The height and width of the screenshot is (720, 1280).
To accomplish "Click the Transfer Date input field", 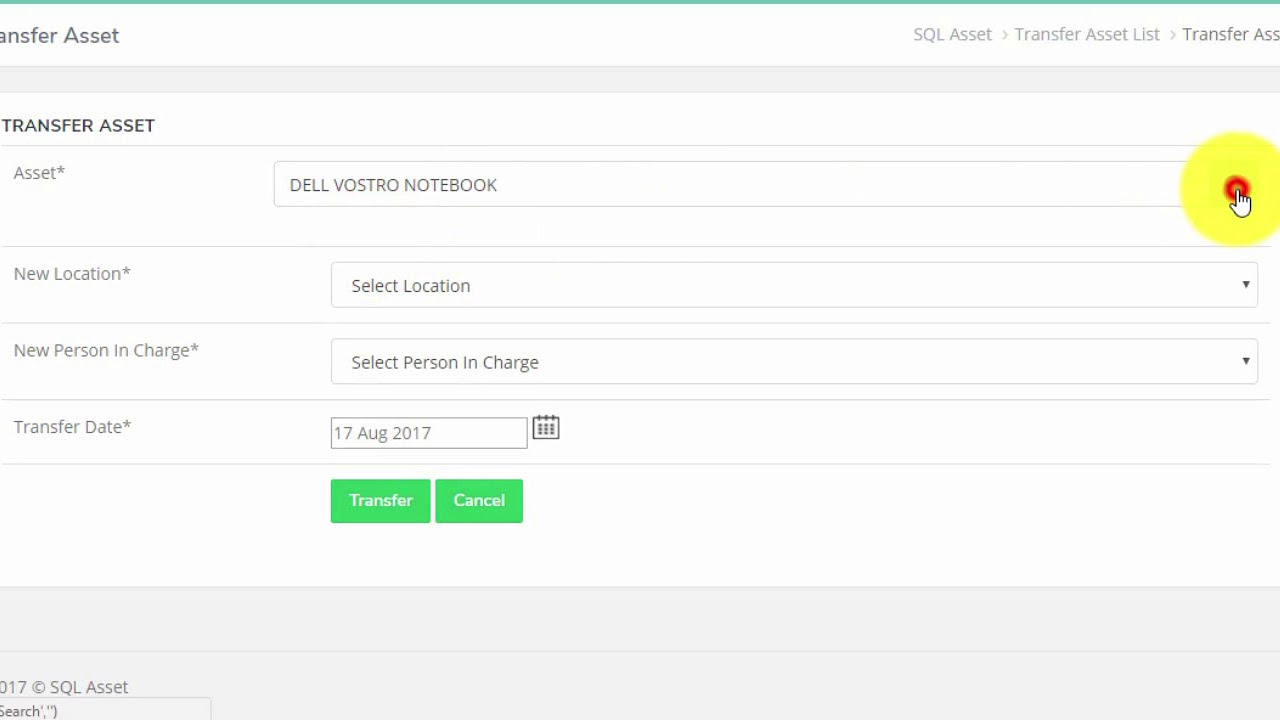I will pos(429,433).
